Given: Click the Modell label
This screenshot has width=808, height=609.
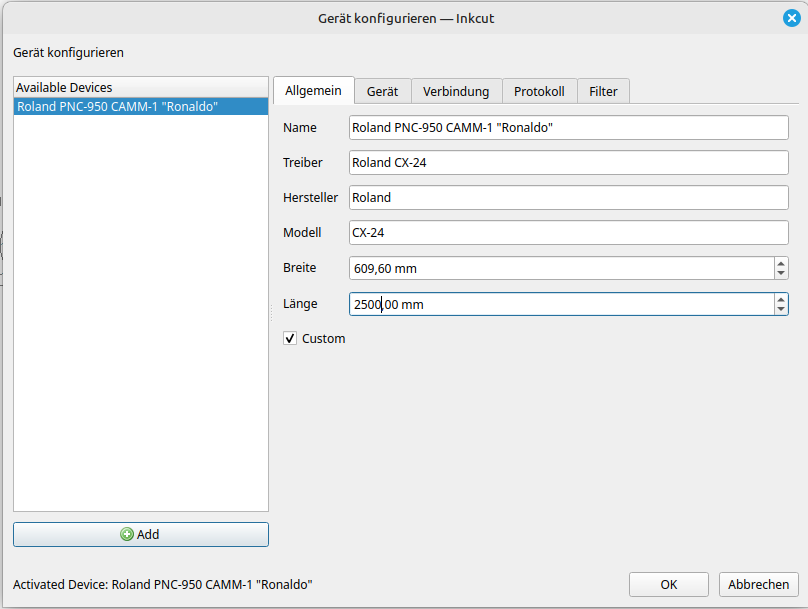Looking at the screenshot, I should [x=302, y=233].
